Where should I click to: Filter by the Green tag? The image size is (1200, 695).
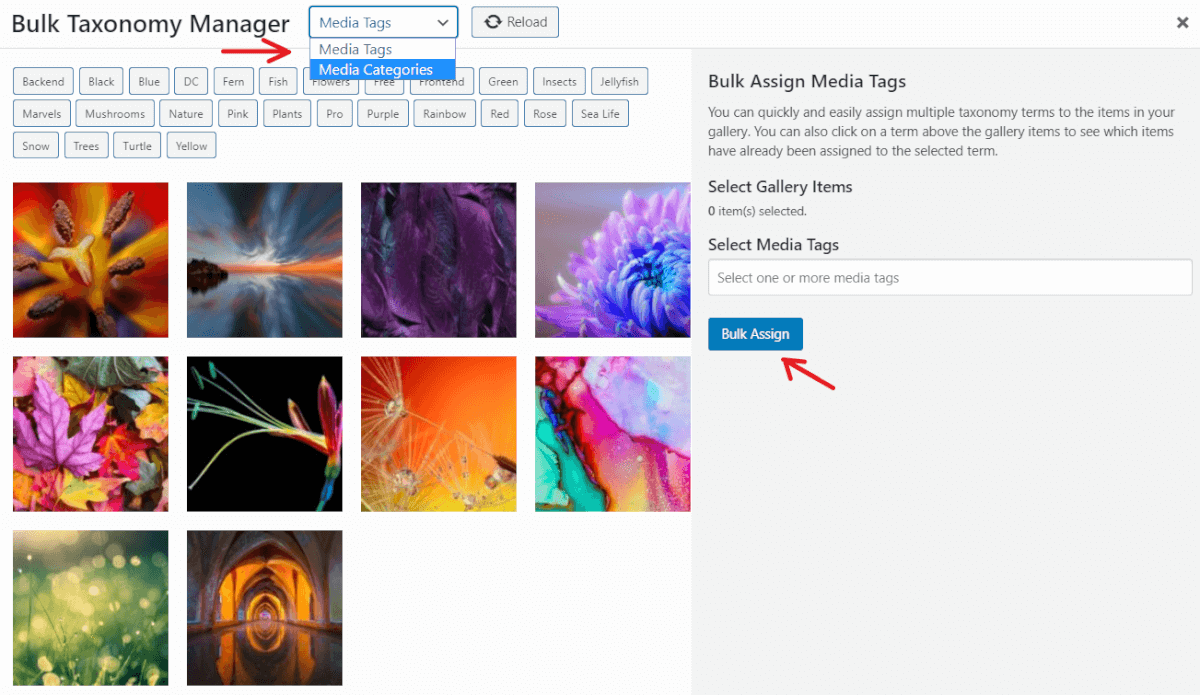[503, 82]
